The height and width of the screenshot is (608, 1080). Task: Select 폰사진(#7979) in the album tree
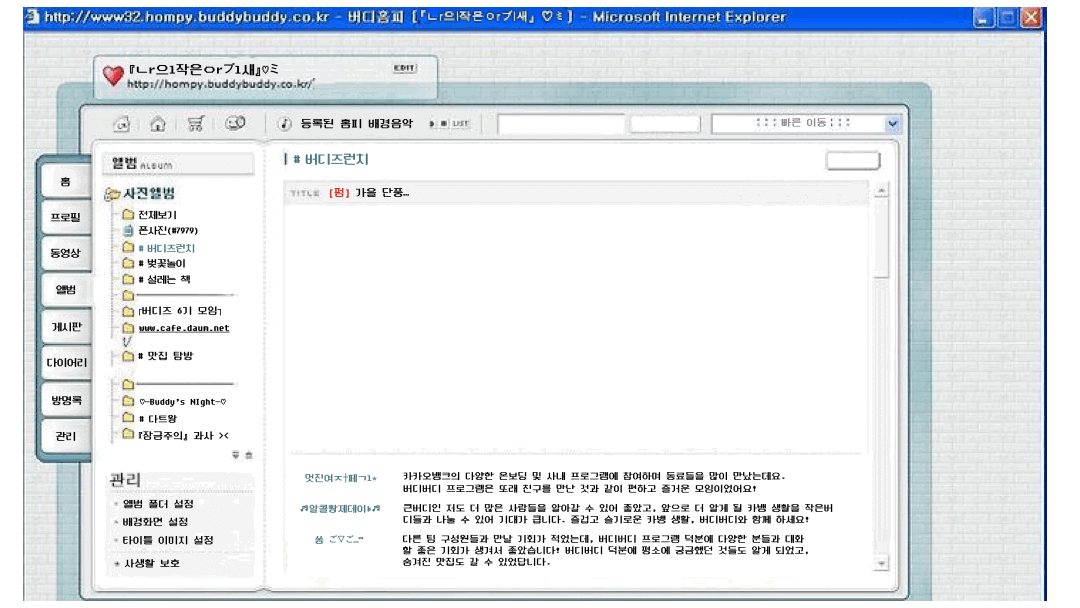pyautogui.click(x=168, y=231)
